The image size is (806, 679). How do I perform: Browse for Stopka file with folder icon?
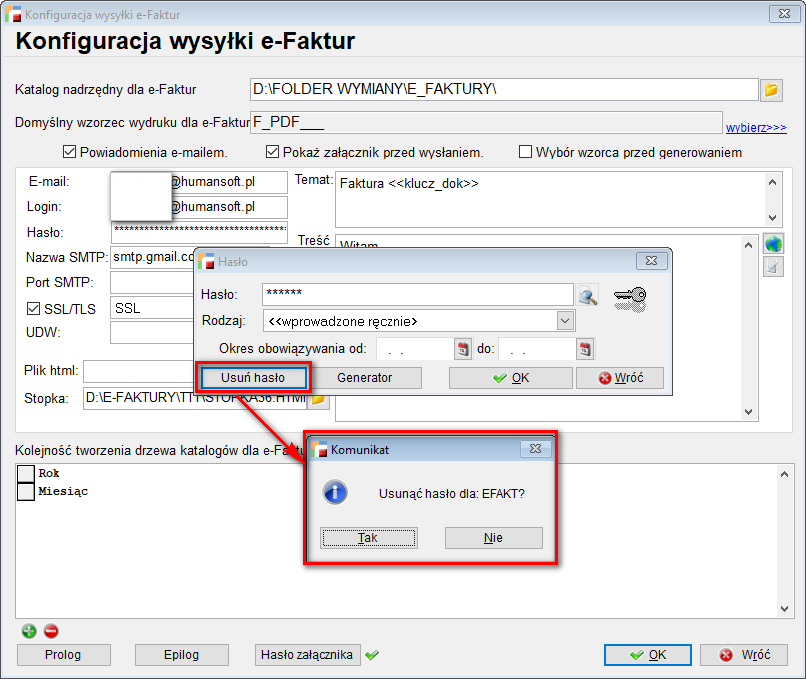click(318, 399)
